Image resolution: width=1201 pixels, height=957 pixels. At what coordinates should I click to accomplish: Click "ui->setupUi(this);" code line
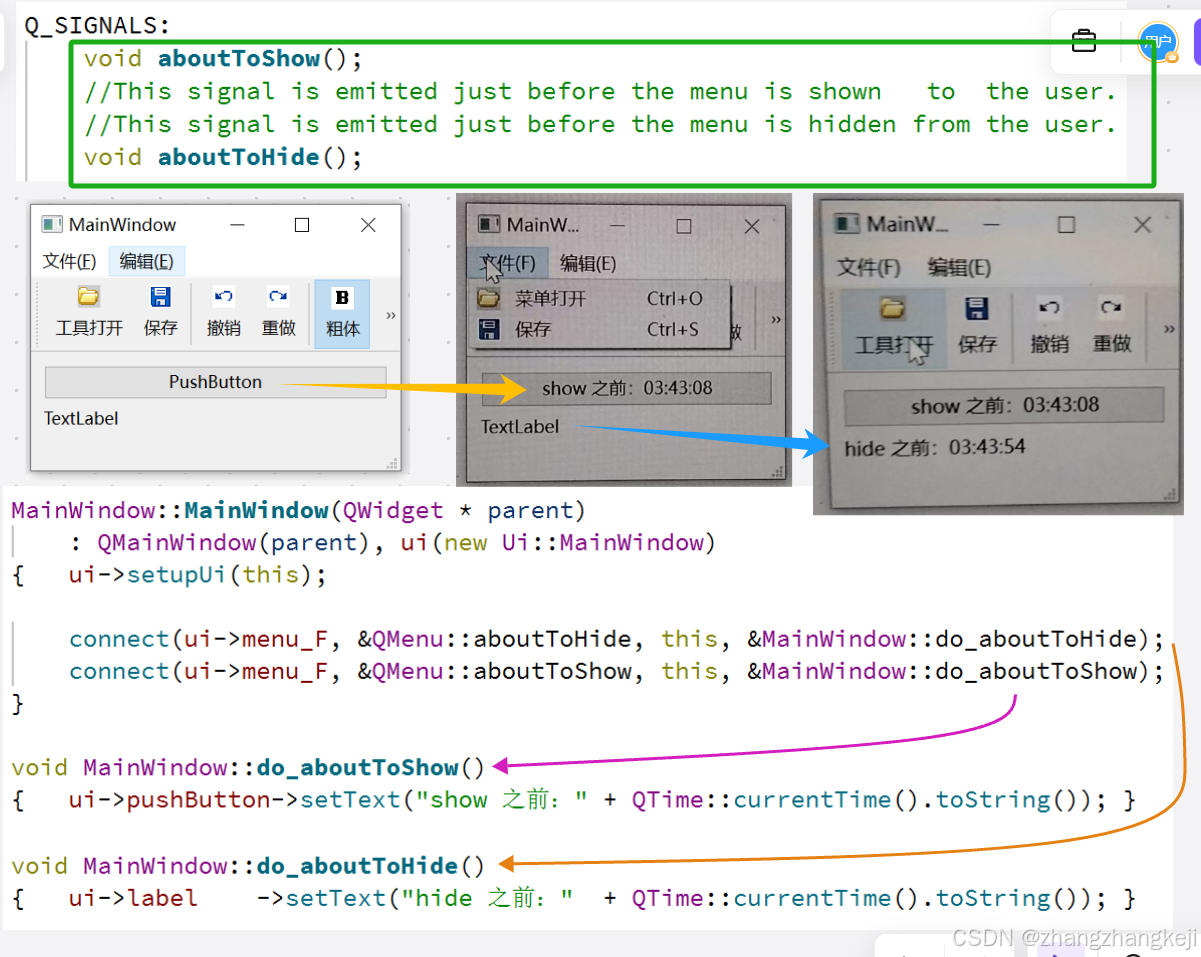(x=198, y=575)
